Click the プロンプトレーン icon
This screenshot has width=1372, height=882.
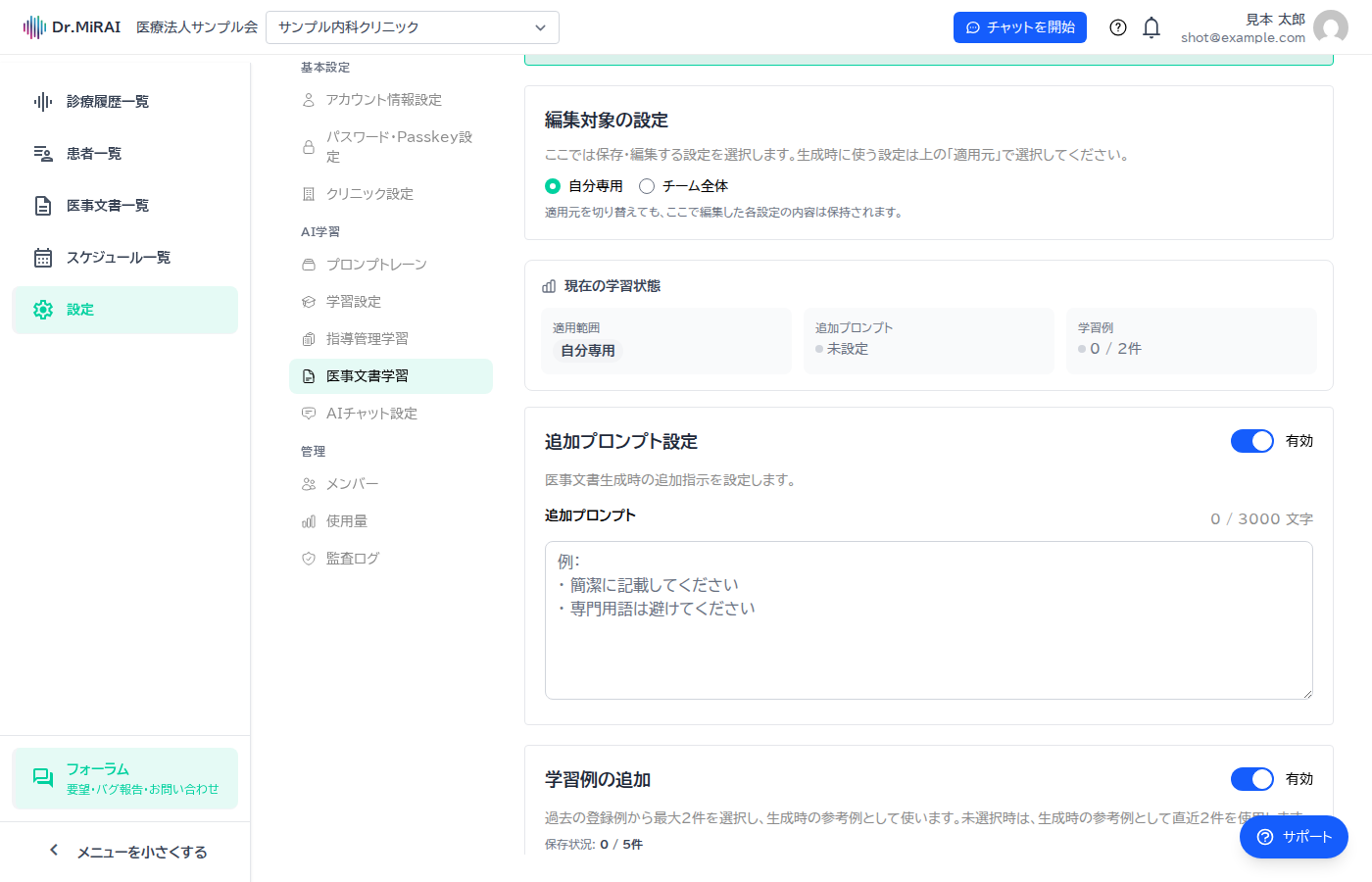coord(309,265)
